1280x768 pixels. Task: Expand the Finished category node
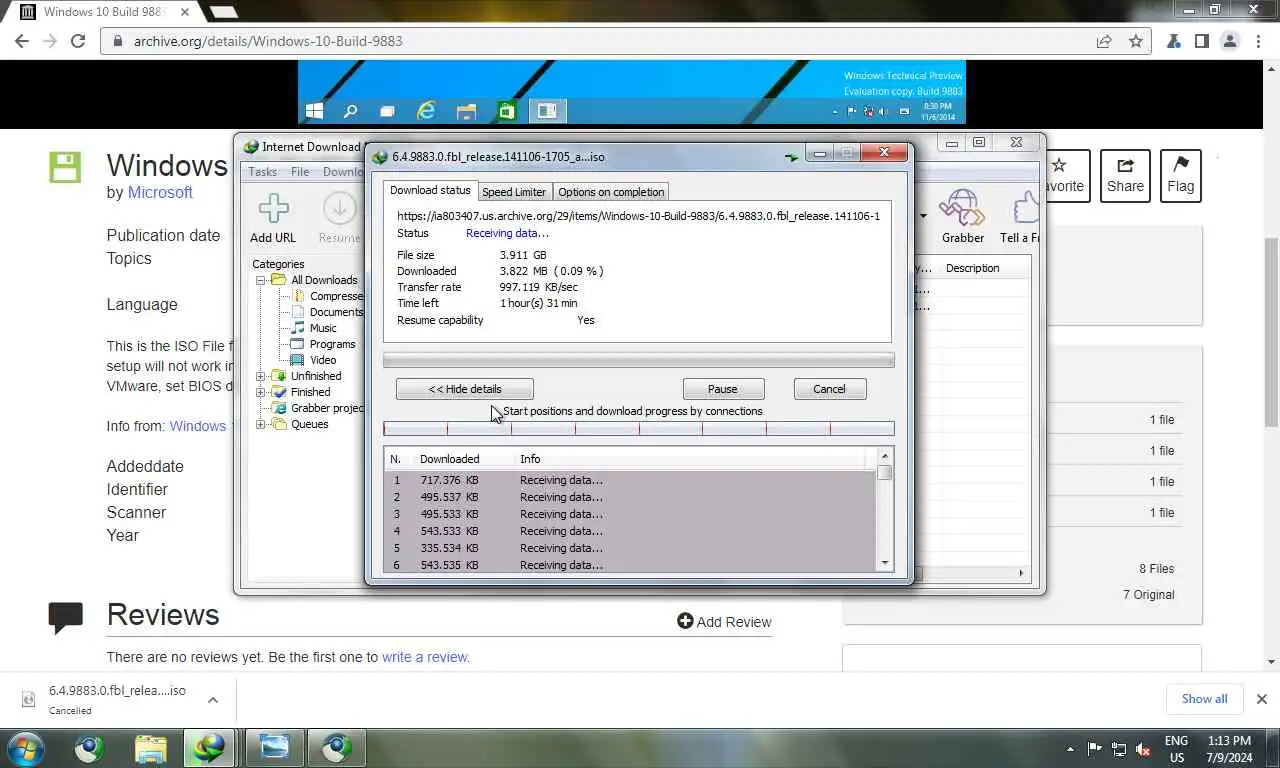click(261, 392)
